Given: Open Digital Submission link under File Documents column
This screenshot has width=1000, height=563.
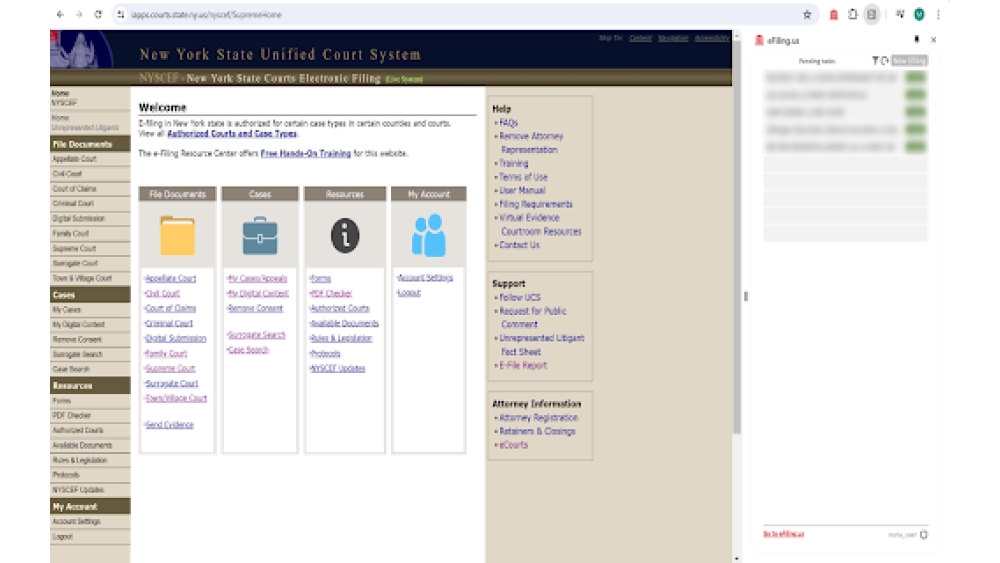Looking at the screenshot, I should click(176, 339).
